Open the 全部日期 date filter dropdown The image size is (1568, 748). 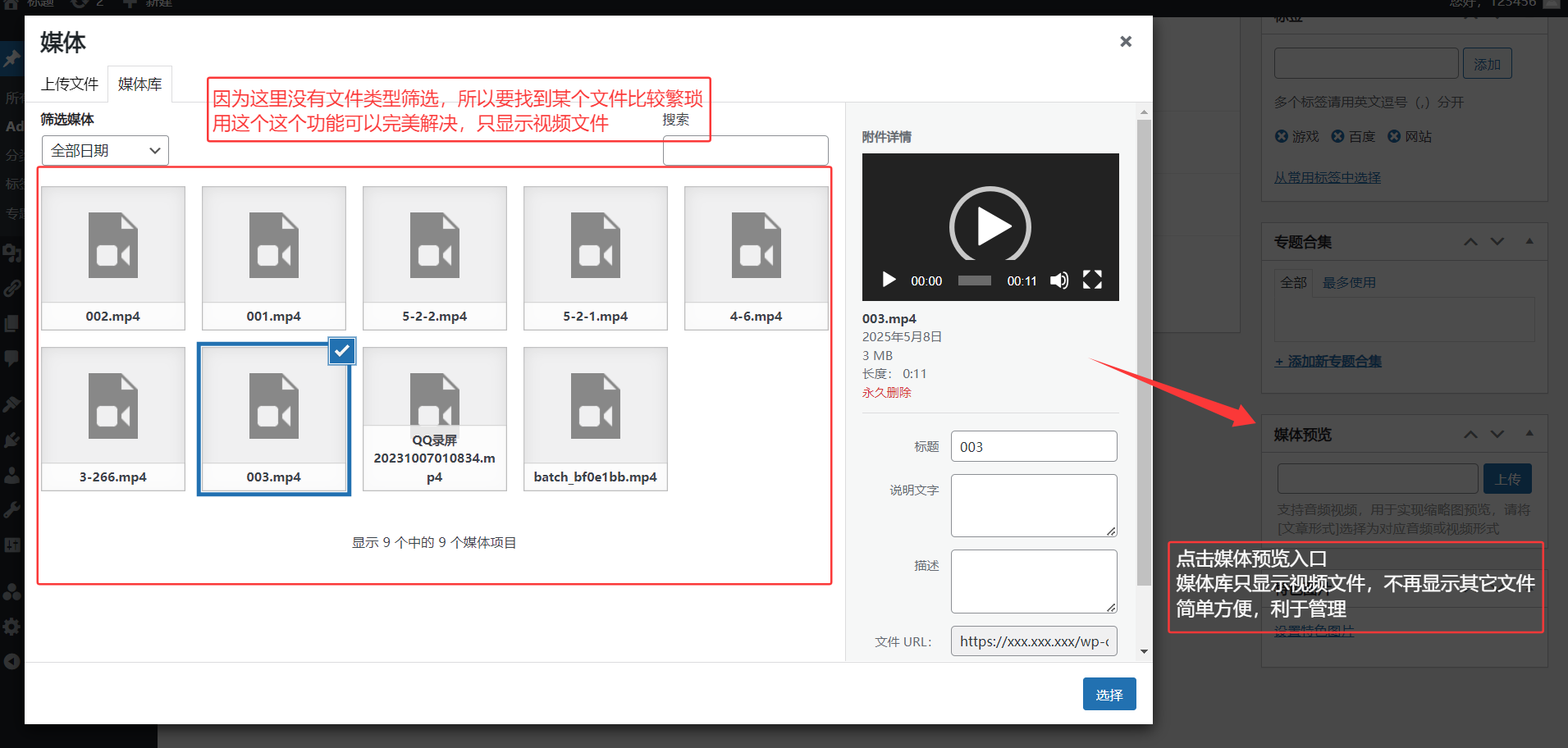click(x=105, y=151)
